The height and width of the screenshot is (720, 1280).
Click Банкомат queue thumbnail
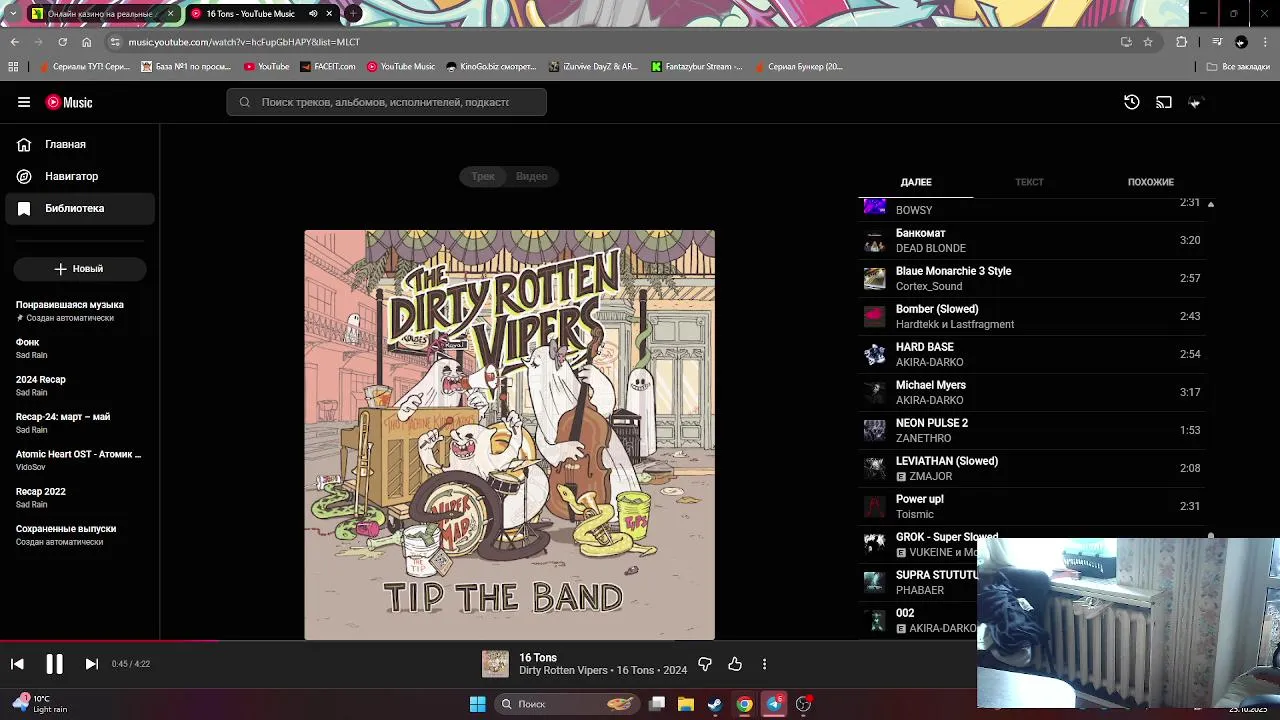pyautogui.click(x=875, y=240)
